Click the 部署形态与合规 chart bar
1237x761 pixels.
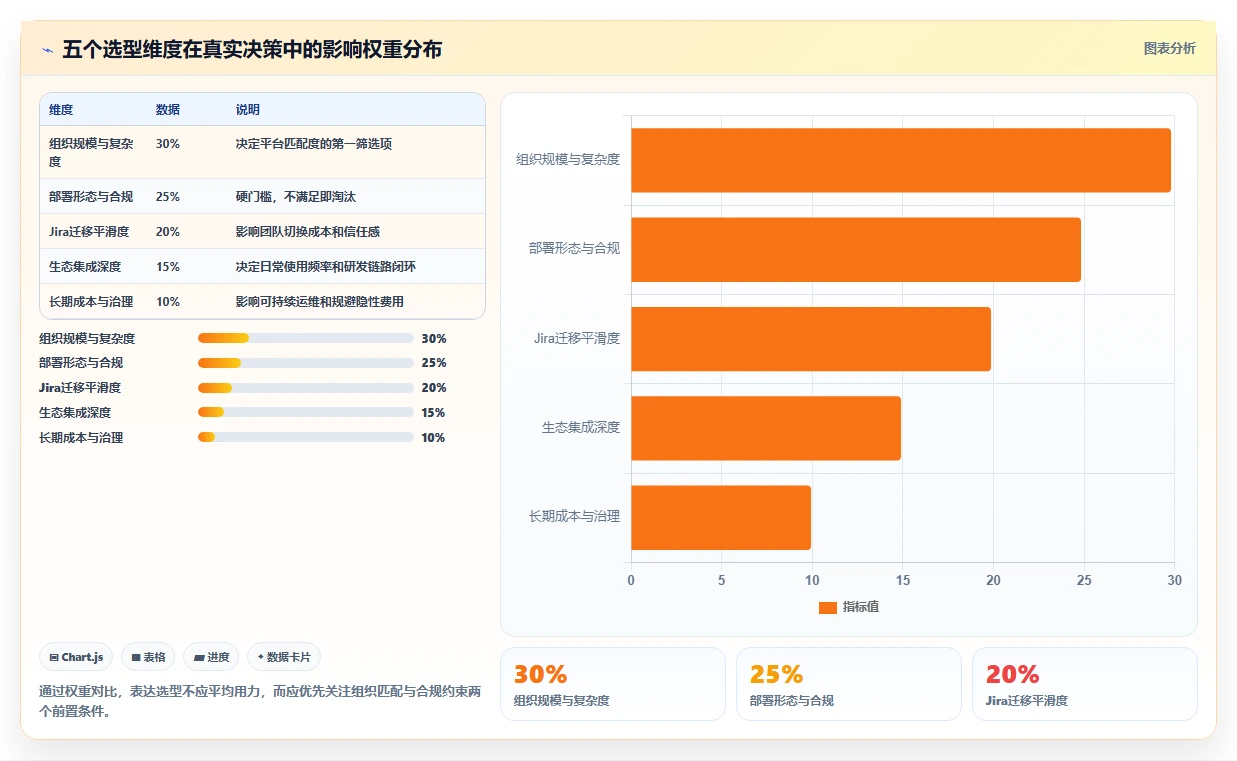(856, 249)
